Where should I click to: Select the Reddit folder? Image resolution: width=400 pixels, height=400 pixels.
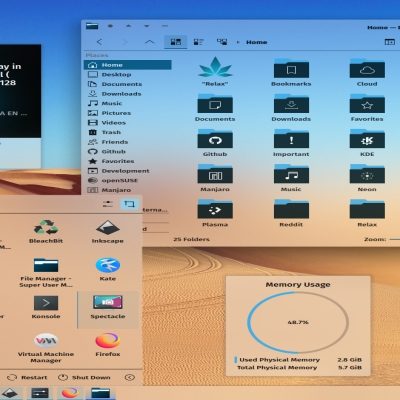291,209
